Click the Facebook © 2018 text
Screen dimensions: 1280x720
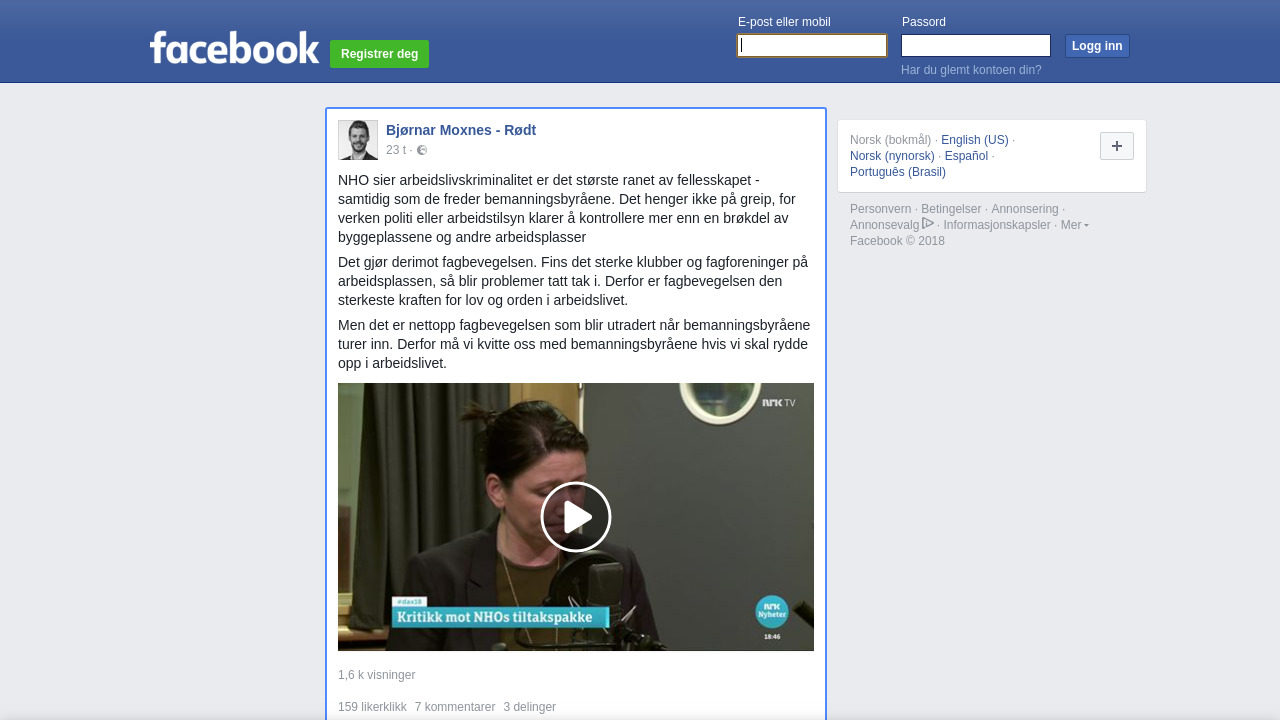point(897,241)
